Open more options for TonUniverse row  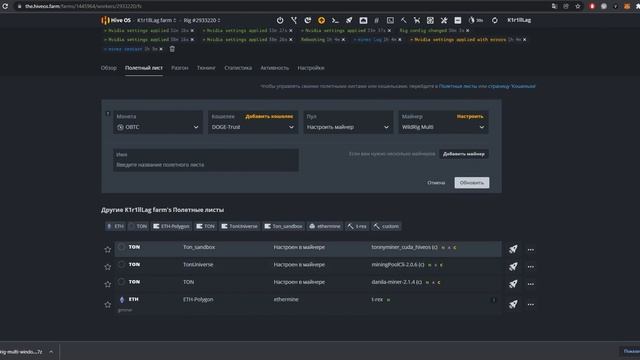tap(531, 267)
